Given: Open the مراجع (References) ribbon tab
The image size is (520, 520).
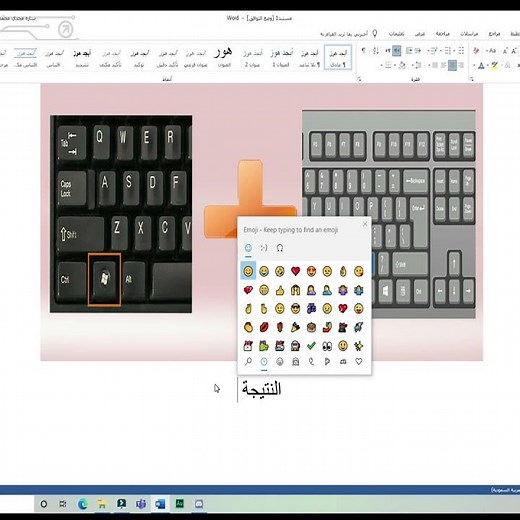Looking at the screenshot, I should [494, 34].
